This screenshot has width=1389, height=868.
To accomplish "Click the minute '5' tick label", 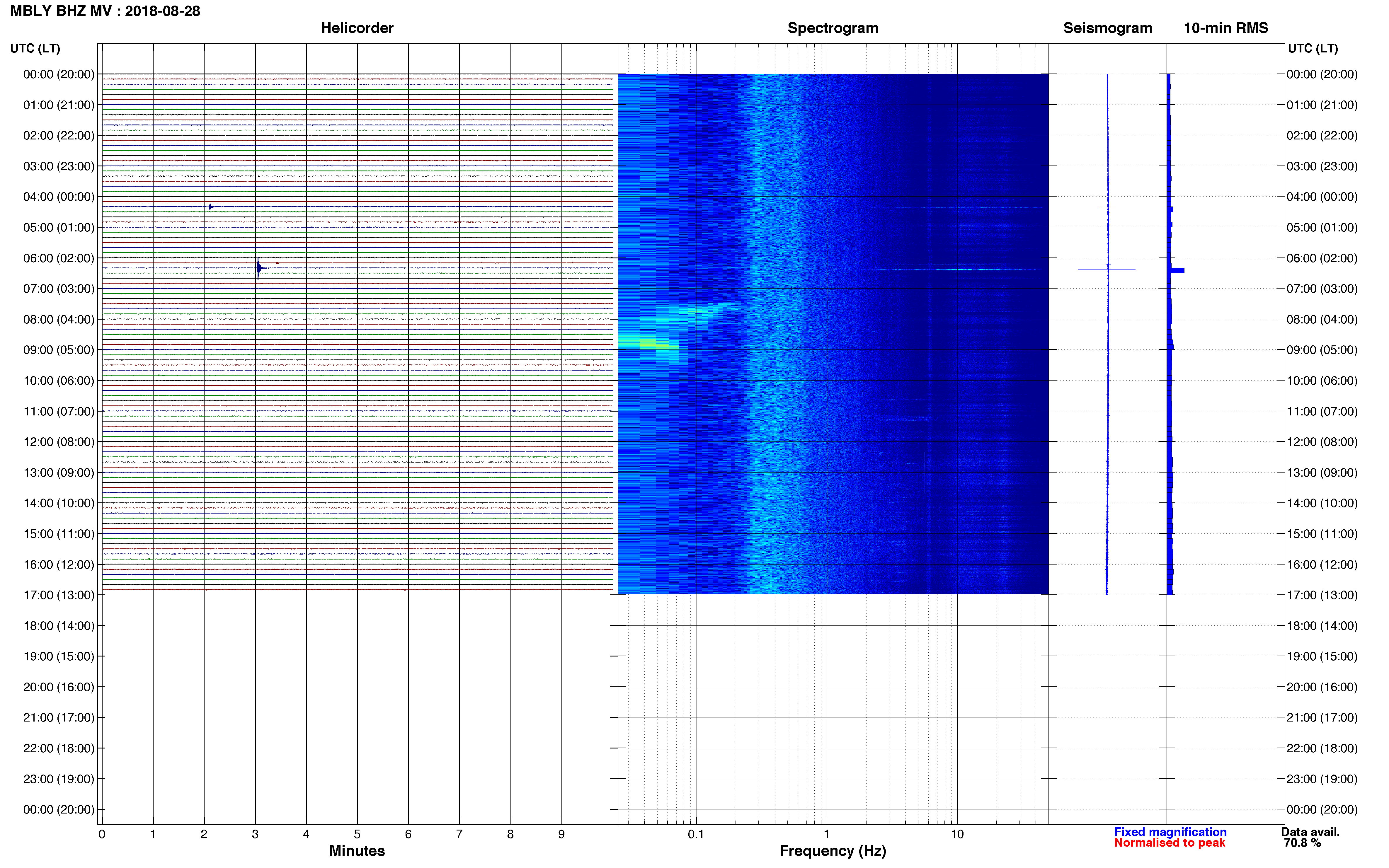I will [x=357, y=834].
